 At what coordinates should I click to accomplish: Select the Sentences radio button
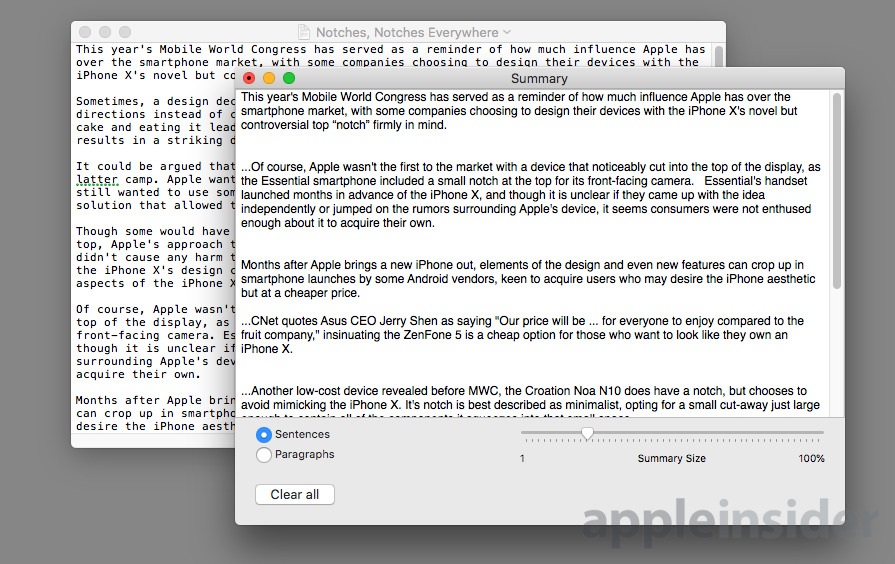264,435
